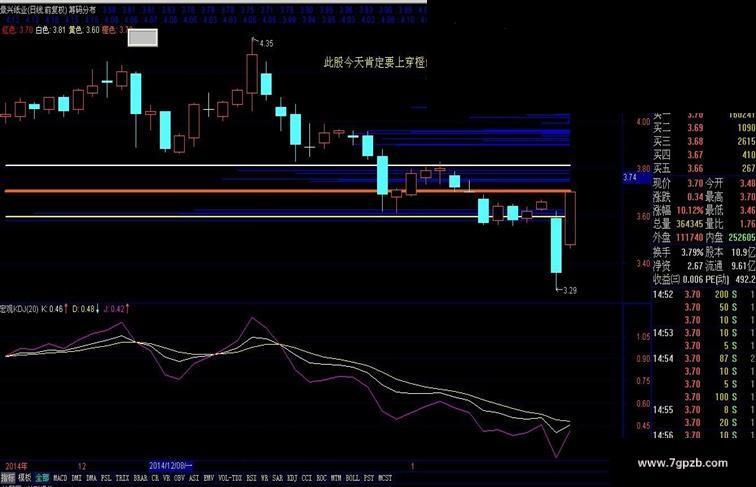Click the 2014年 year label on timeline

(16, 466)
